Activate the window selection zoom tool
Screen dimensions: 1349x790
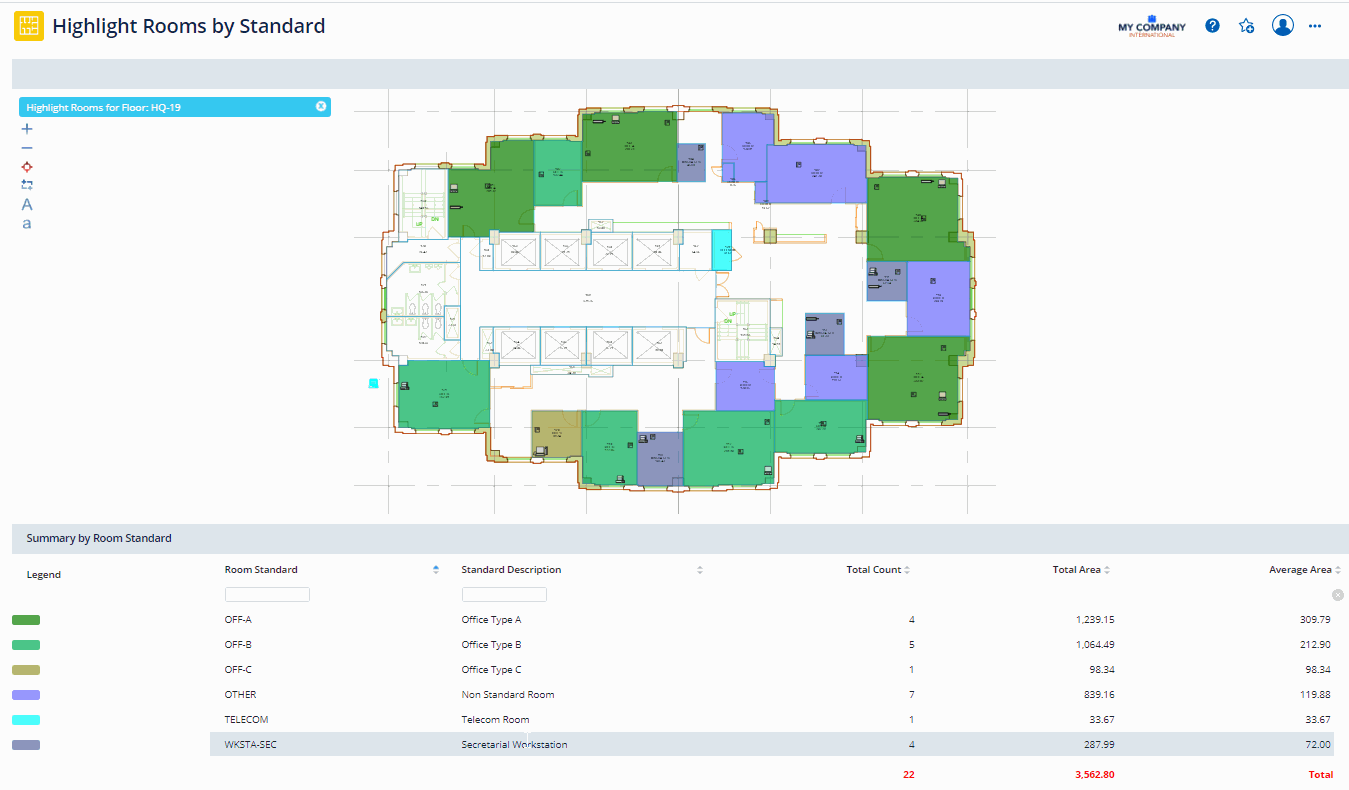tap(27, 185)
